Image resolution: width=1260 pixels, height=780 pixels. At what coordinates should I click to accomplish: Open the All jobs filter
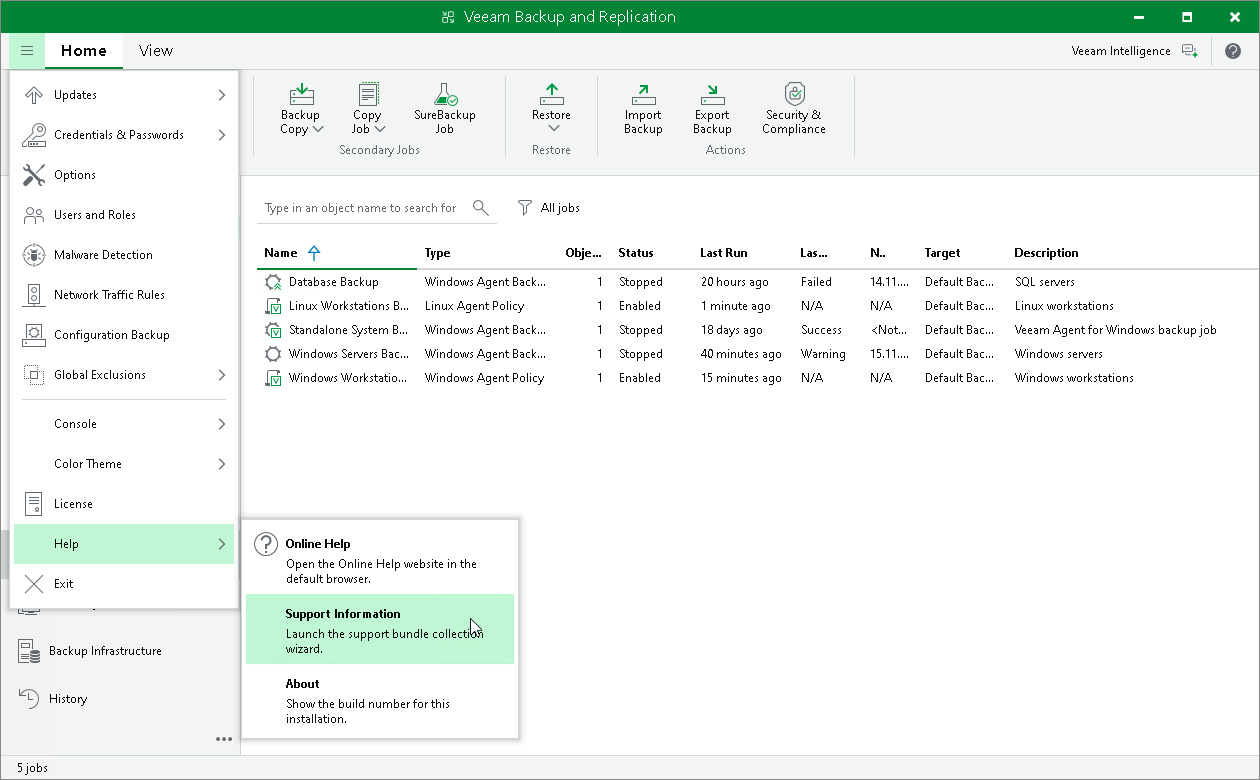(549, 208)
